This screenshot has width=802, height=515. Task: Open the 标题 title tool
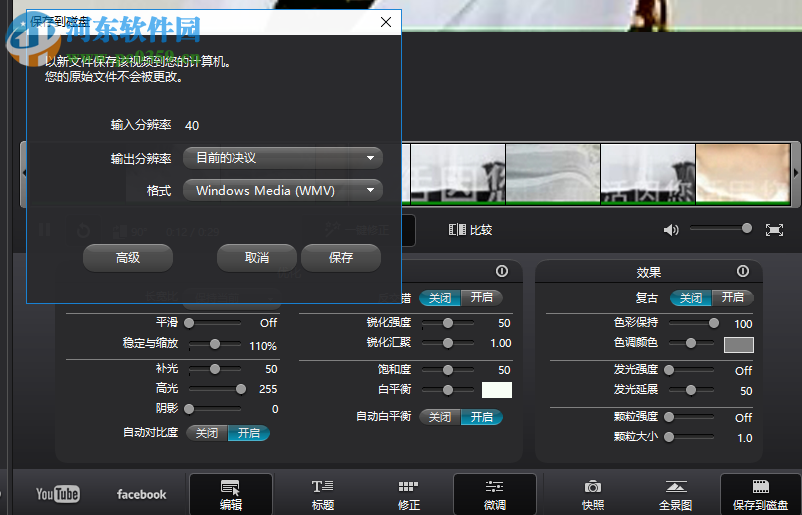[x=322, y=494]
